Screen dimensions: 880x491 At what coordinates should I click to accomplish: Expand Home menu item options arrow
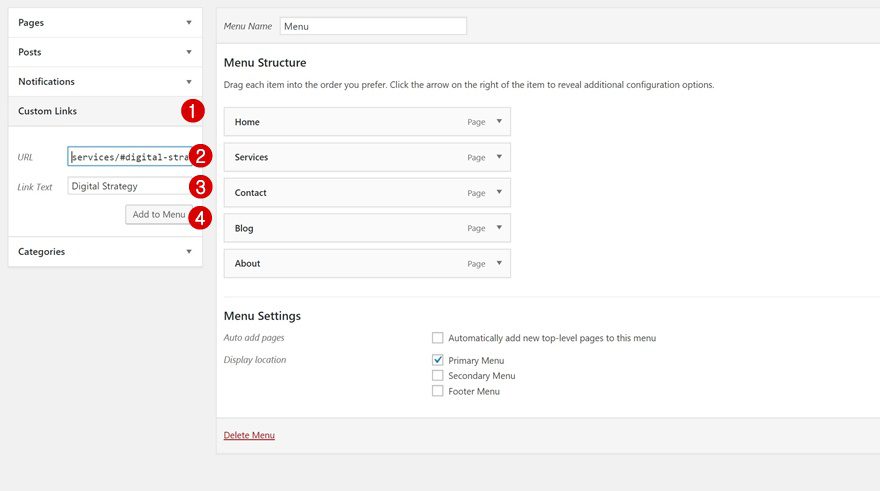click(499, 121)
